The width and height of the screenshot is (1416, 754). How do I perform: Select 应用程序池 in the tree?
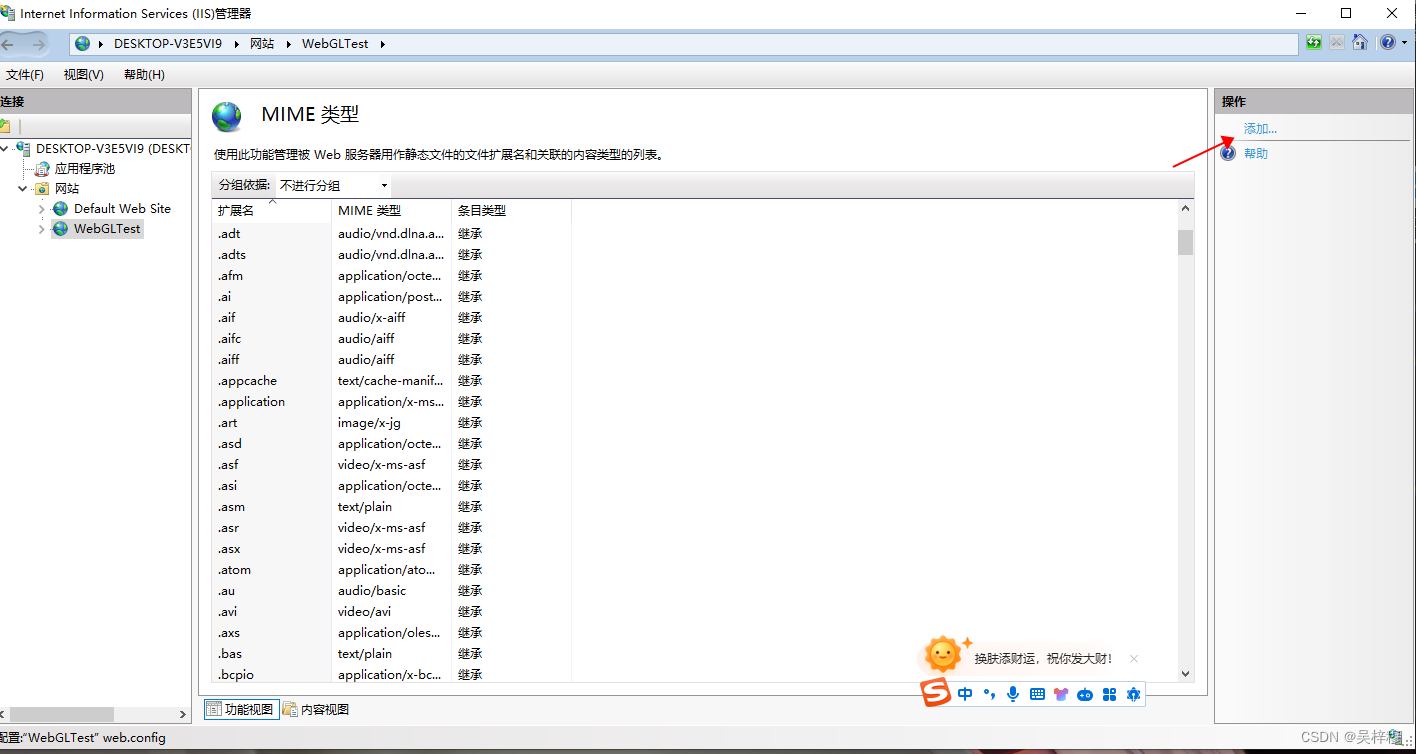(x=85, y=169)
